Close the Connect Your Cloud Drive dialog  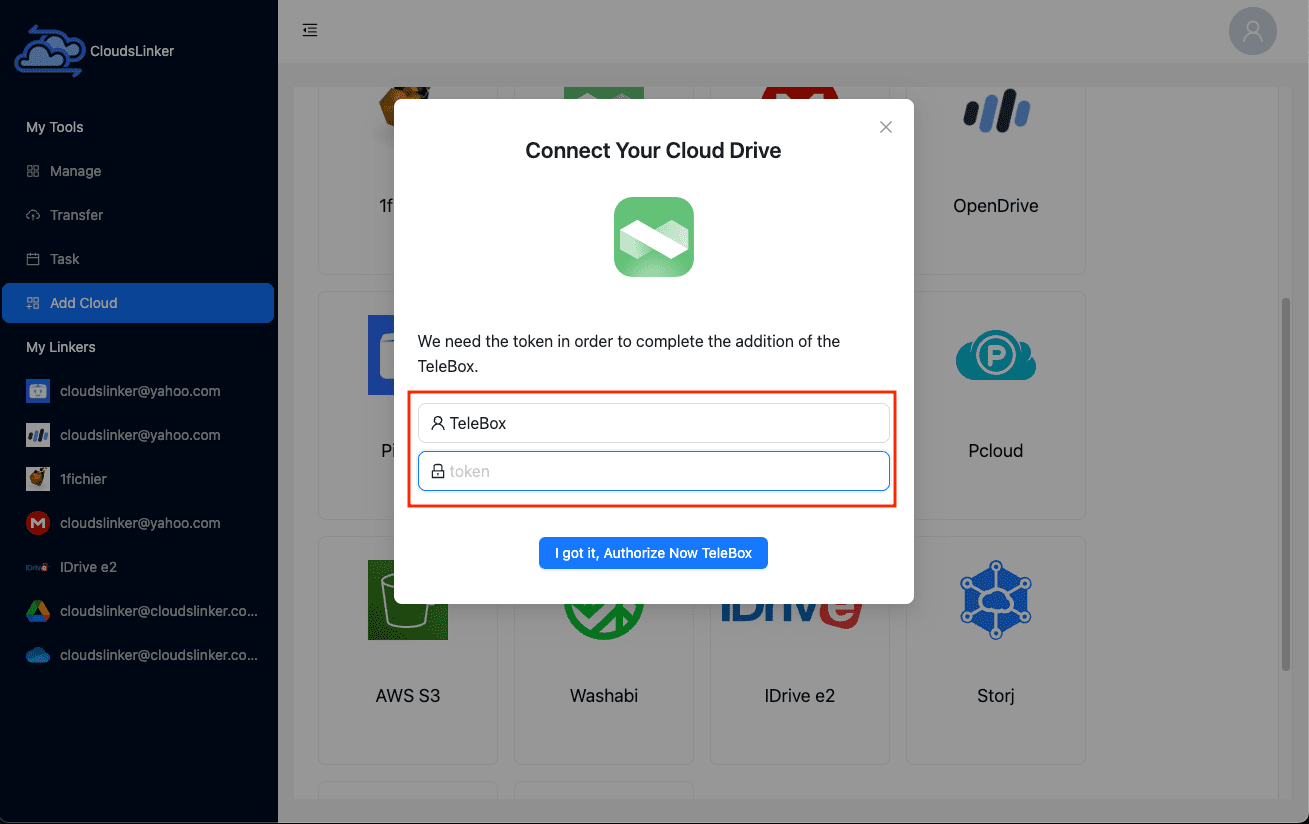pos(885,127)
